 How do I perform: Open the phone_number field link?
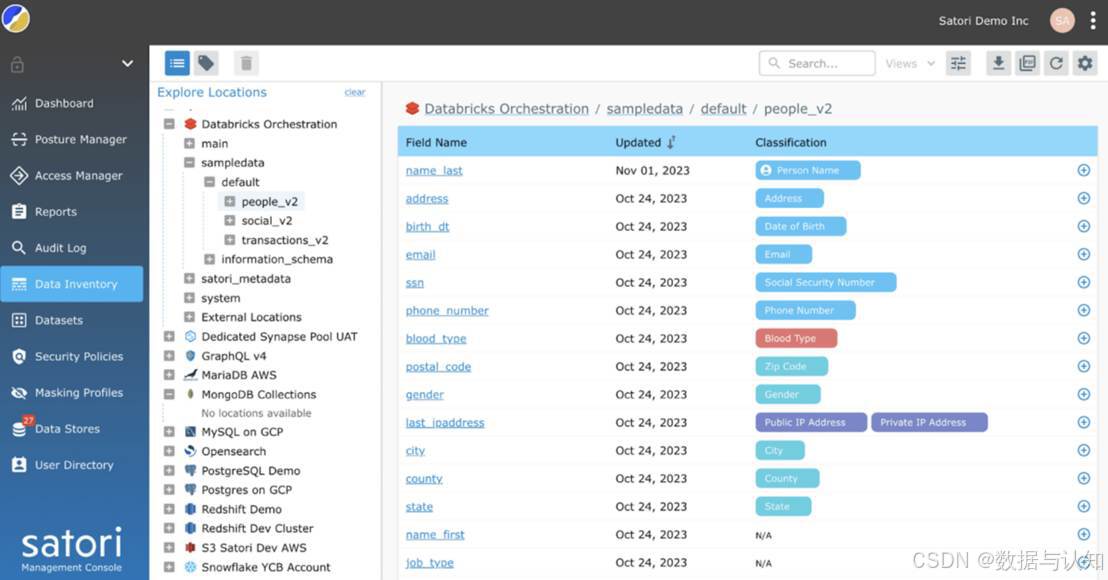pyautogui.click(x=447, y=310)
